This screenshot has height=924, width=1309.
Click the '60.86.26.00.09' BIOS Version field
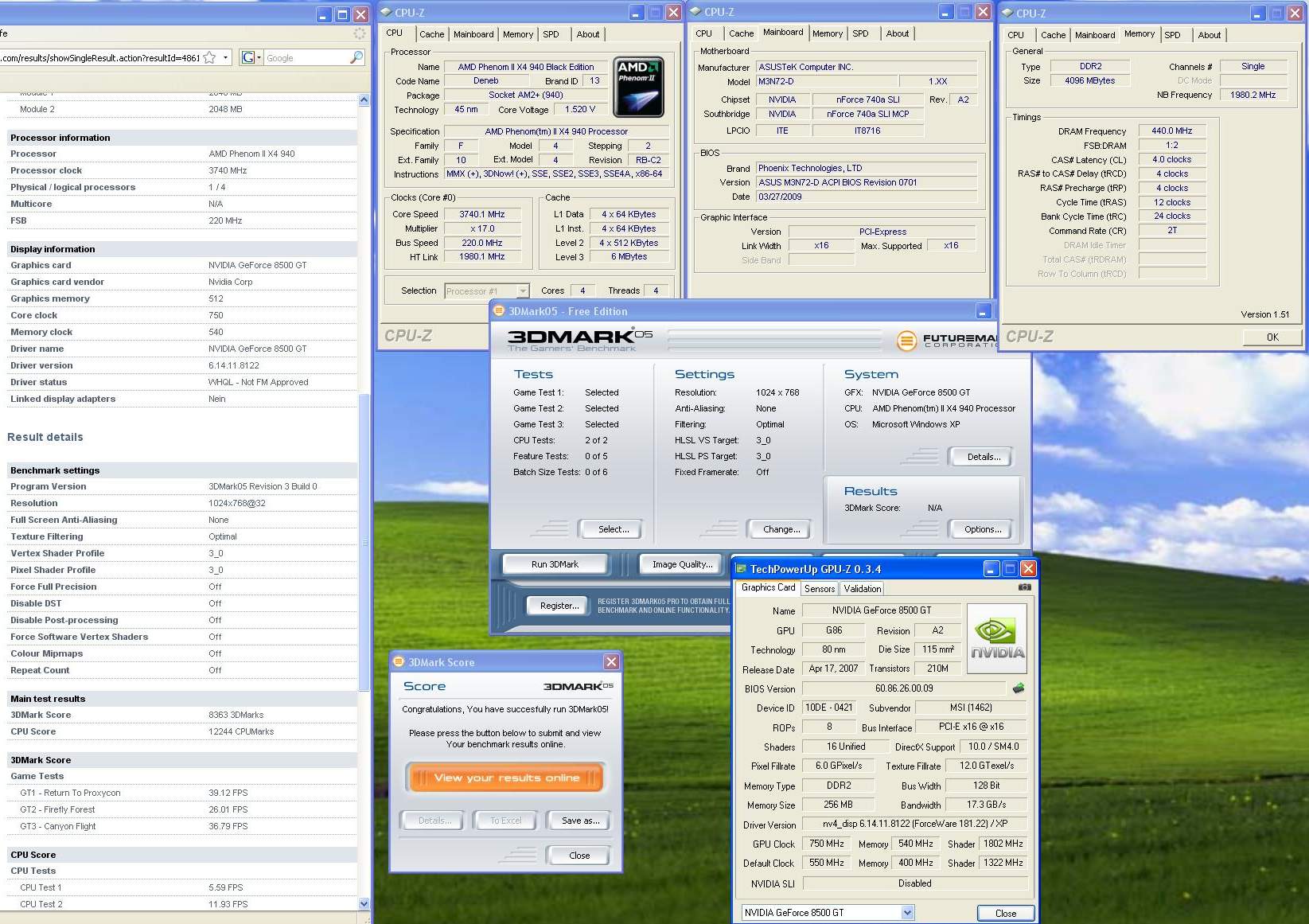point(904,688)
